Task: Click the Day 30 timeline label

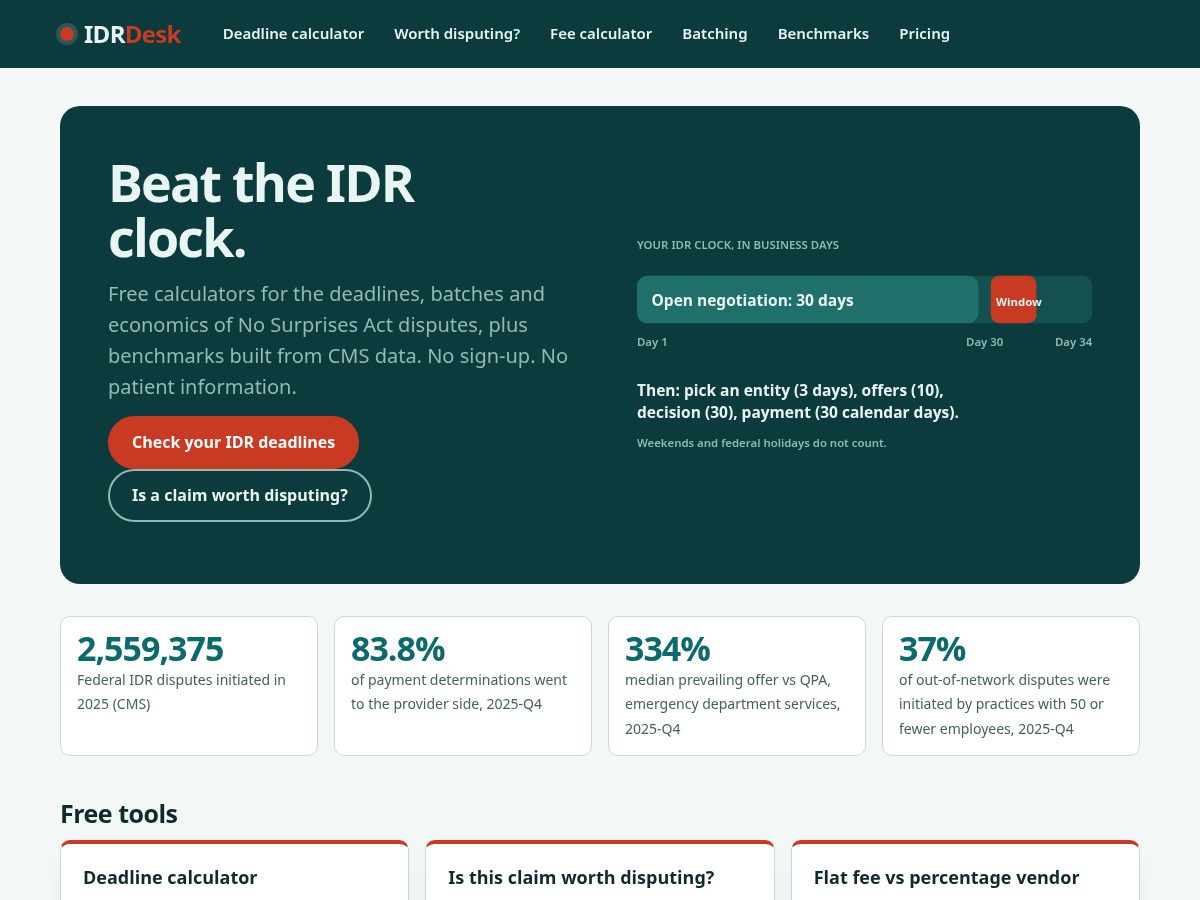Action: 984,342
